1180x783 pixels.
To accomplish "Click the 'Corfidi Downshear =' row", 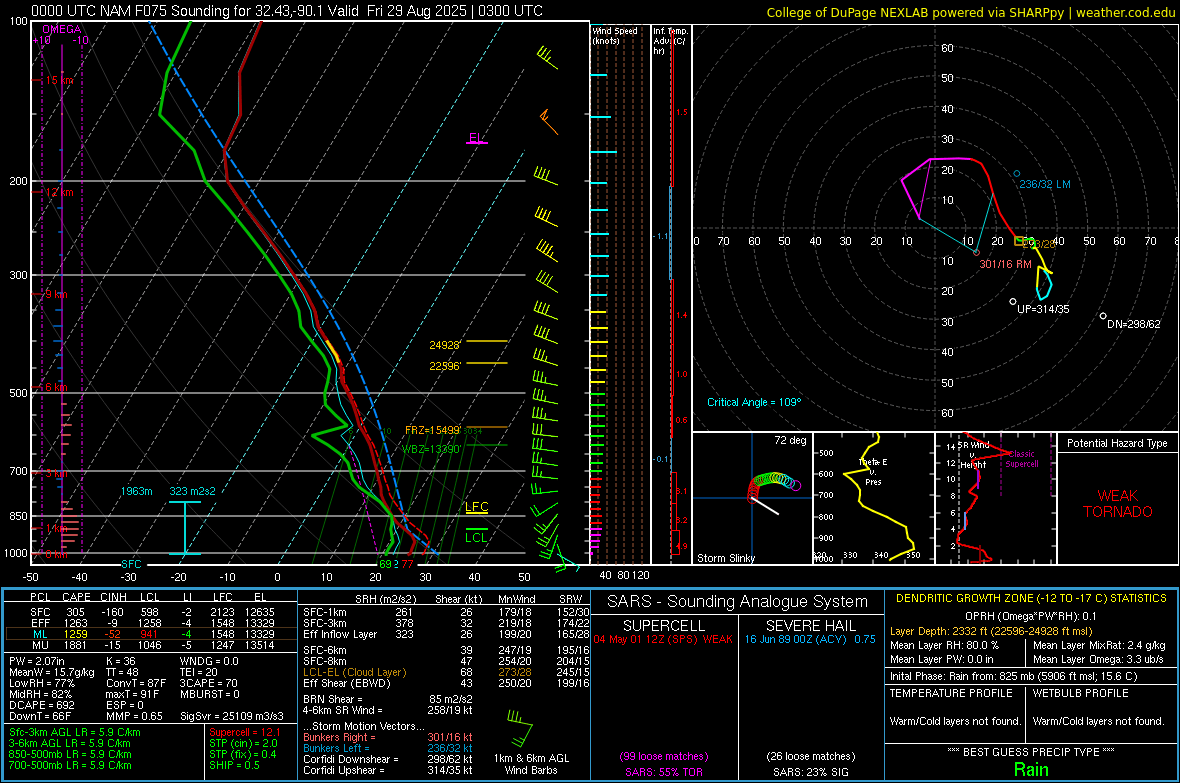I will (x=388, y=760).
